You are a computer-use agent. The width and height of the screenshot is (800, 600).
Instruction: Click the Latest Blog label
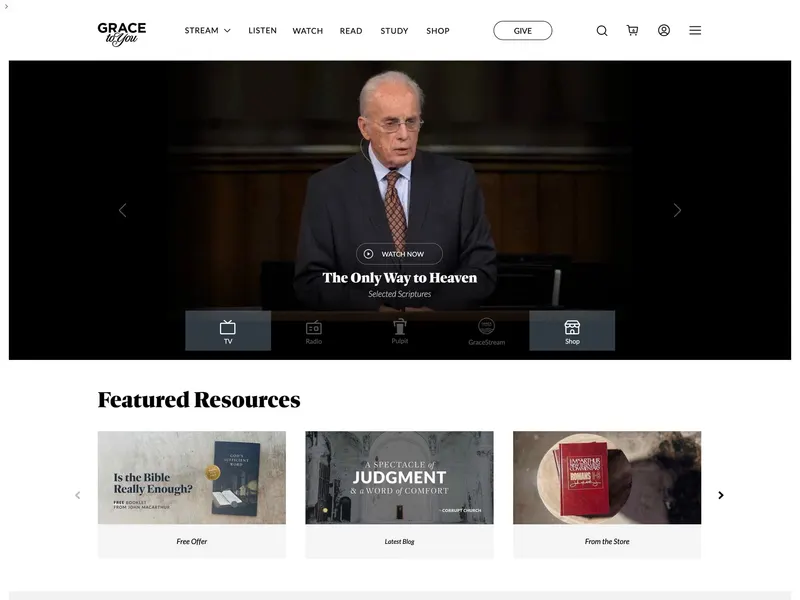pos(399,541)
